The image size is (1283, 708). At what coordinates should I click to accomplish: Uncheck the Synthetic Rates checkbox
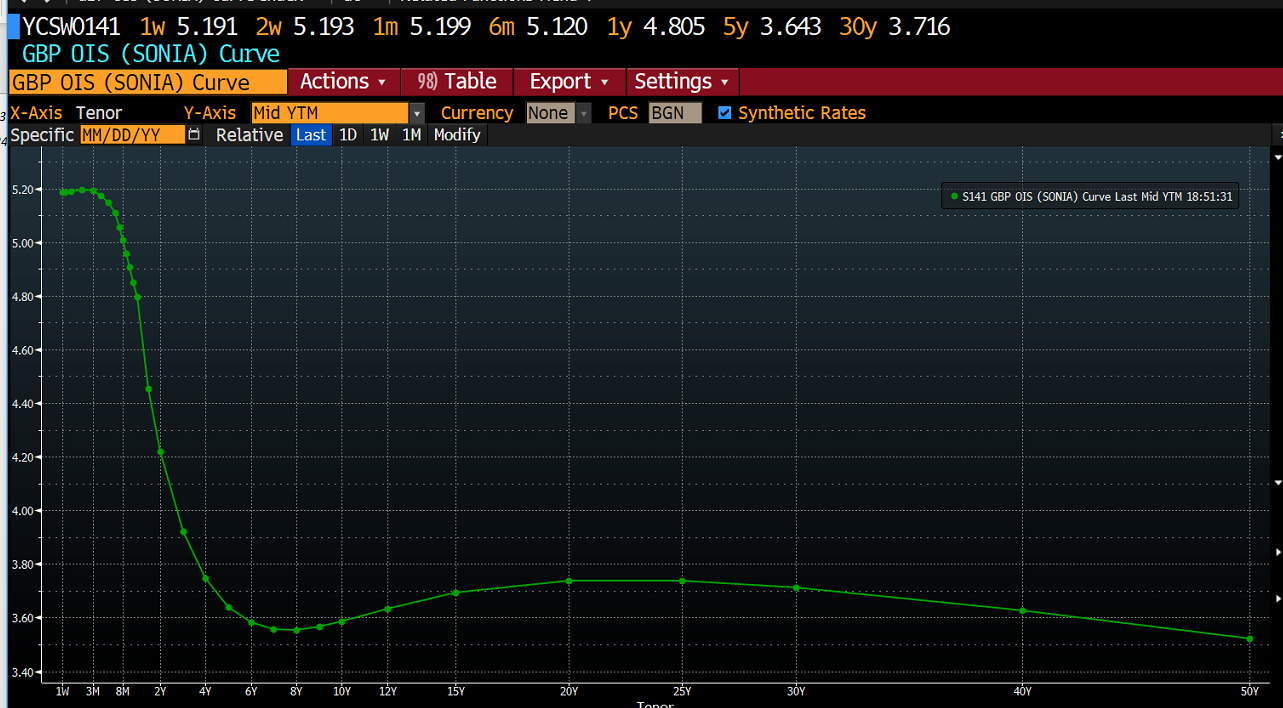725,113
